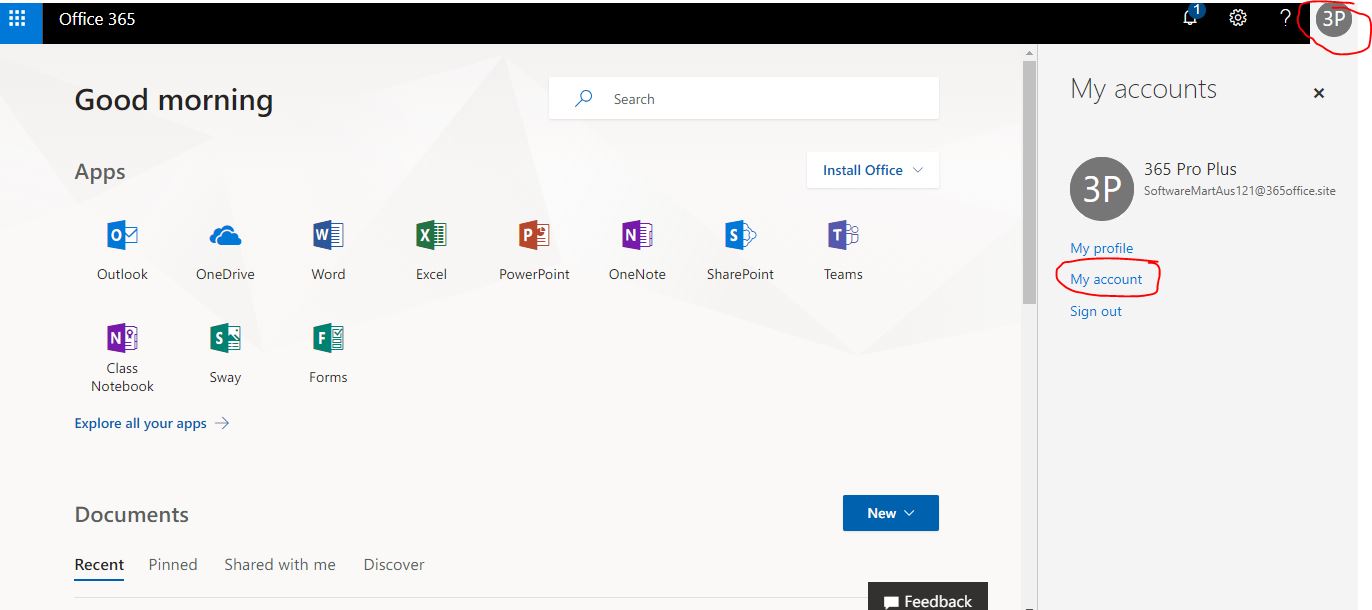Click the SoftwareMartAus121 email address
The height and width of the screenshot is (610, 1372).
coord(1239,191)
